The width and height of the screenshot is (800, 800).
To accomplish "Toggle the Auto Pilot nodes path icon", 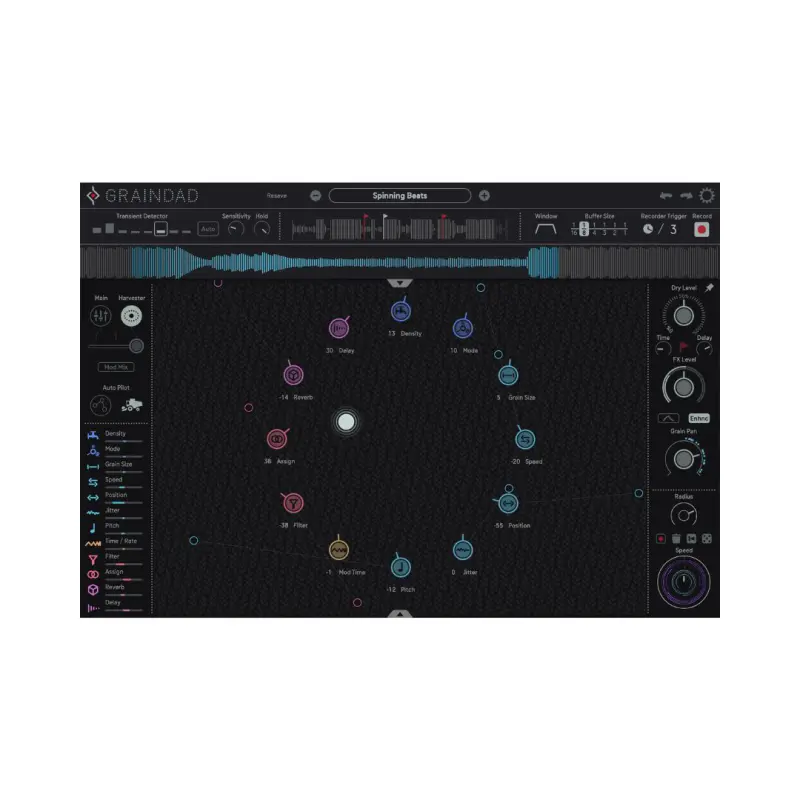I will coord(101,405).
